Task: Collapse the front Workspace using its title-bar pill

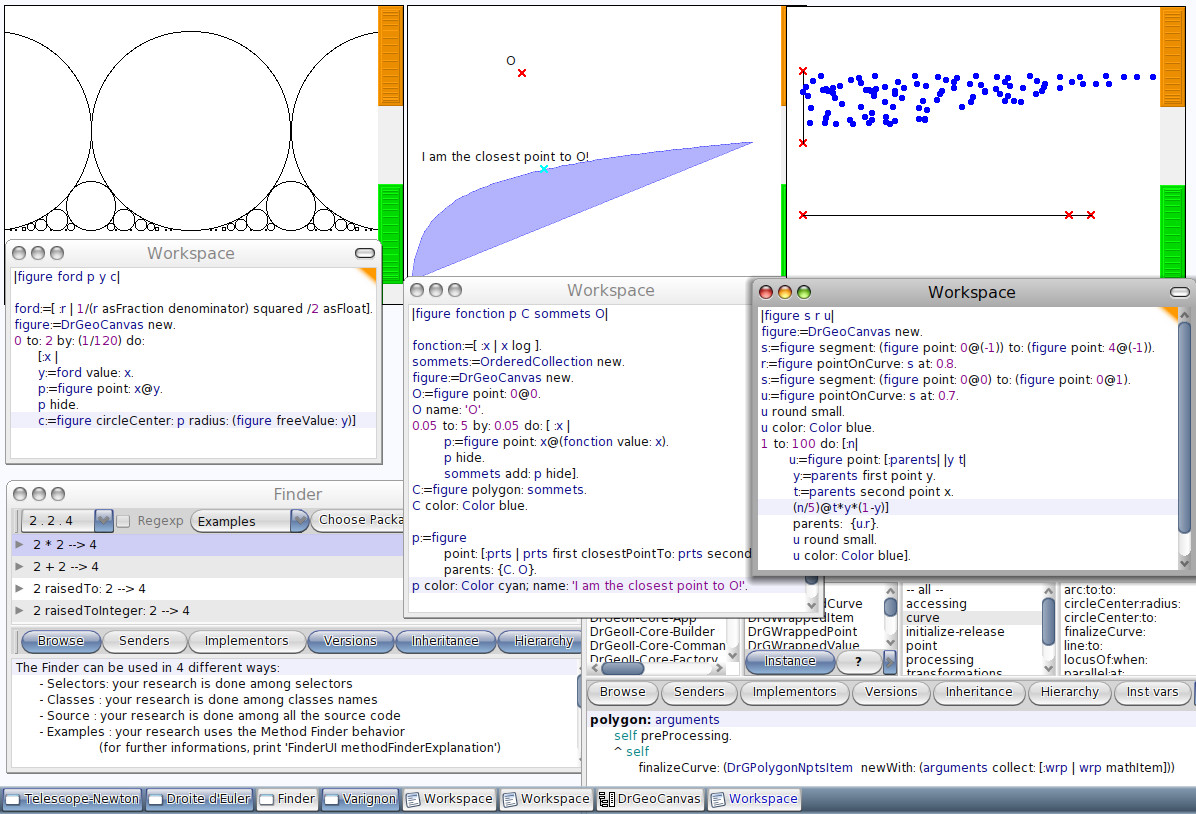Action: [x=1179, y=292]
